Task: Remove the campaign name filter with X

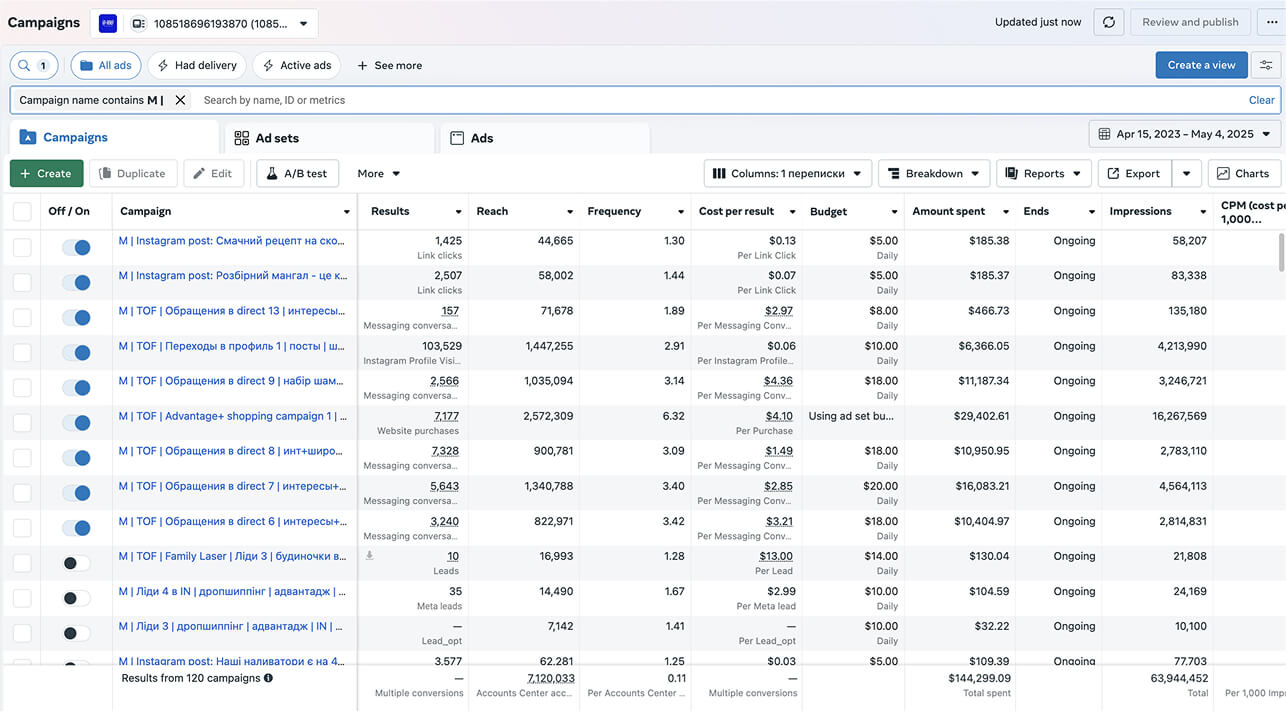Action: pyautogui.click(x=180, y=100)
